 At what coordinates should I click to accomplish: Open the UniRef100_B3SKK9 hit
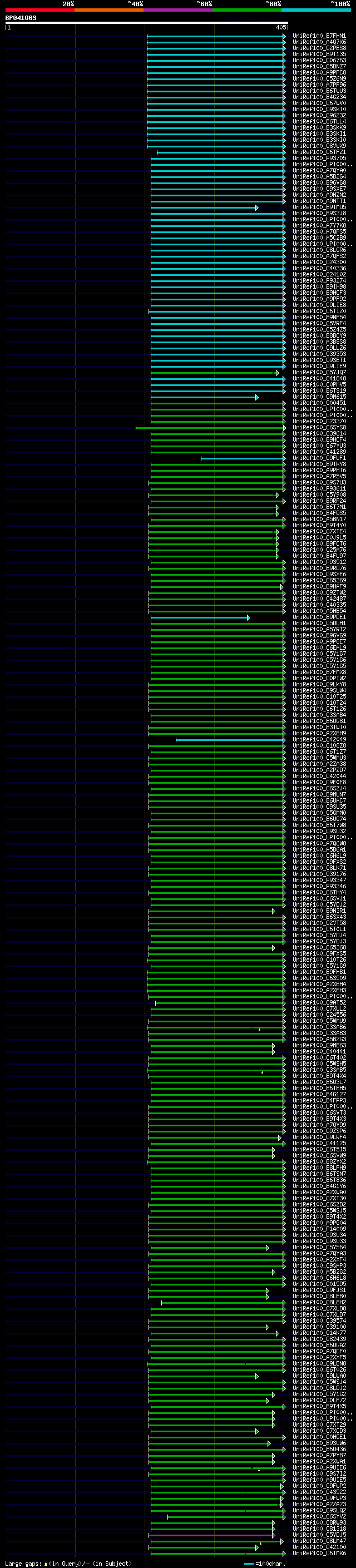click(x=319, y=127)
